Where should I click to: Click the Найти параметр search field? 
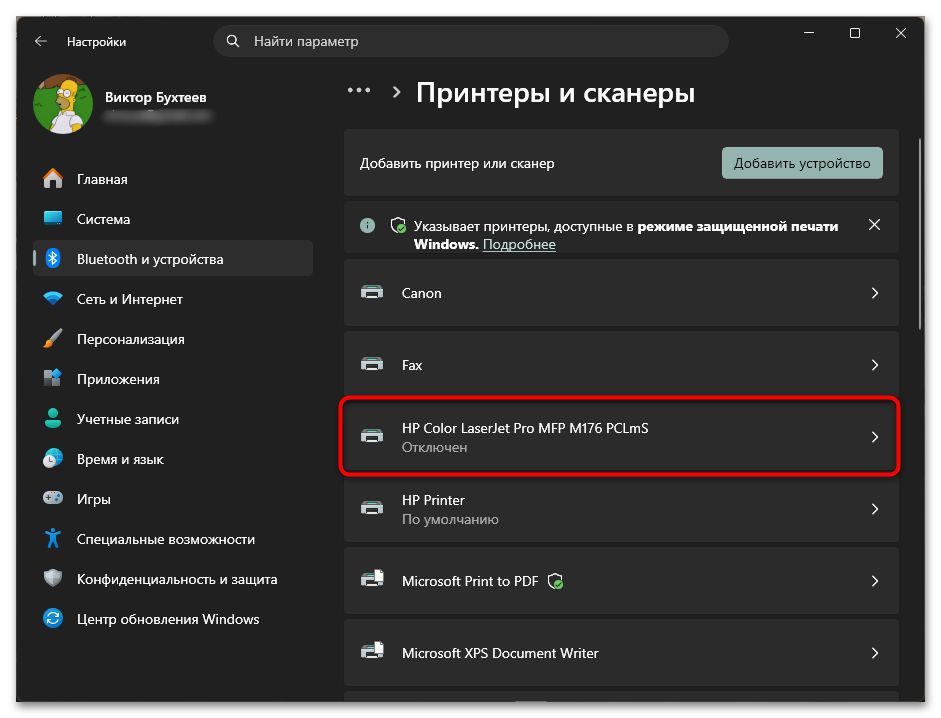point(471,41)
